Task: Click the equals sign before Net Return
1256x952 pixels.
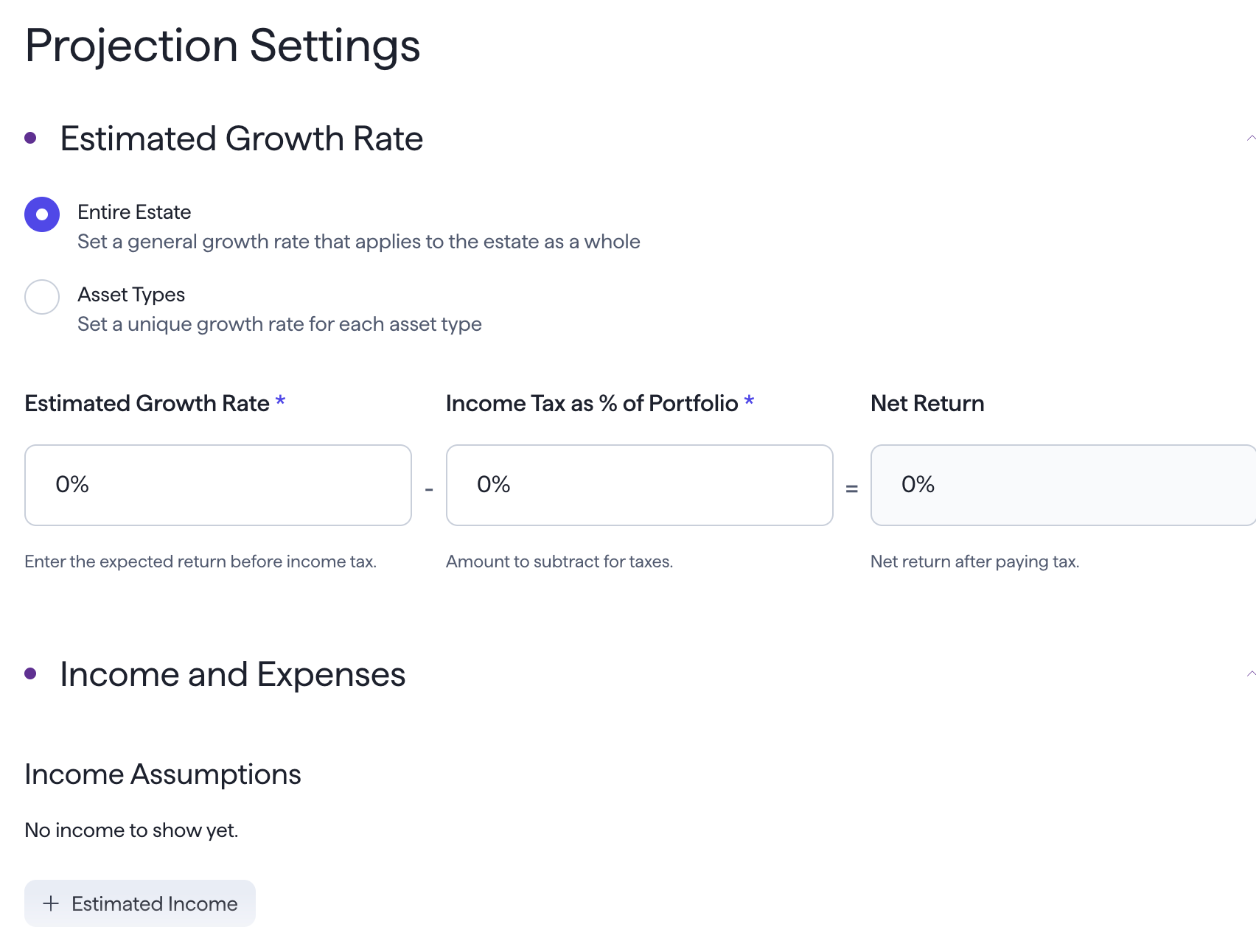Action: point(851,489)
